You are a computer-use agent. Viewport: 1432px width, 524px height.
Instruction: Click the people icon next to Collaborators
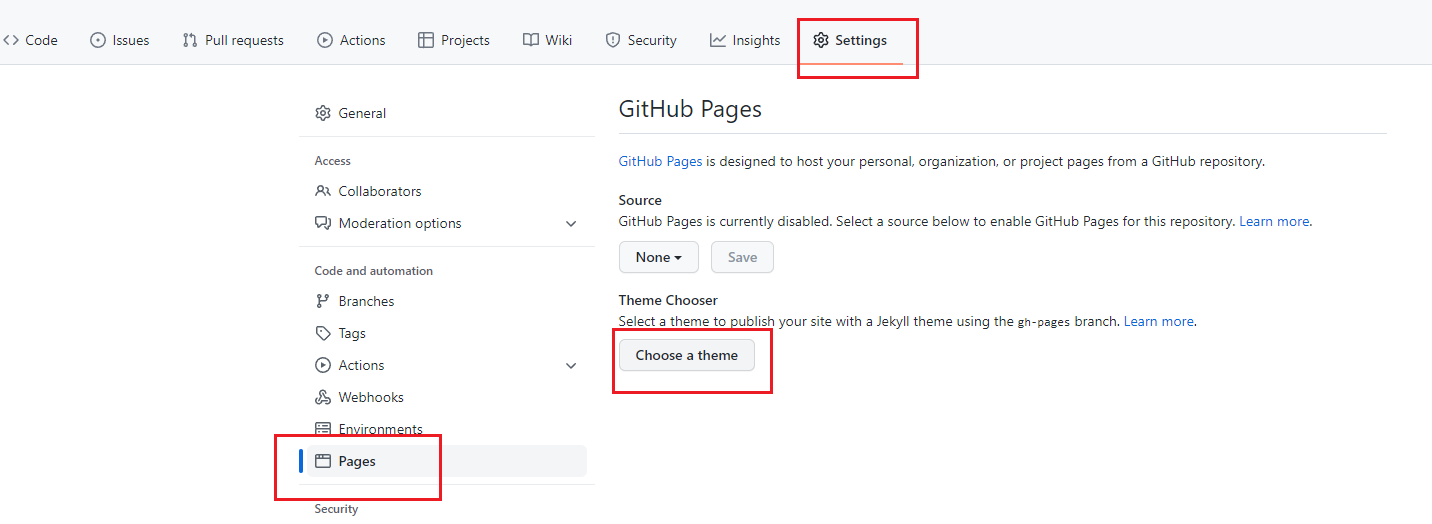point(323,191)
